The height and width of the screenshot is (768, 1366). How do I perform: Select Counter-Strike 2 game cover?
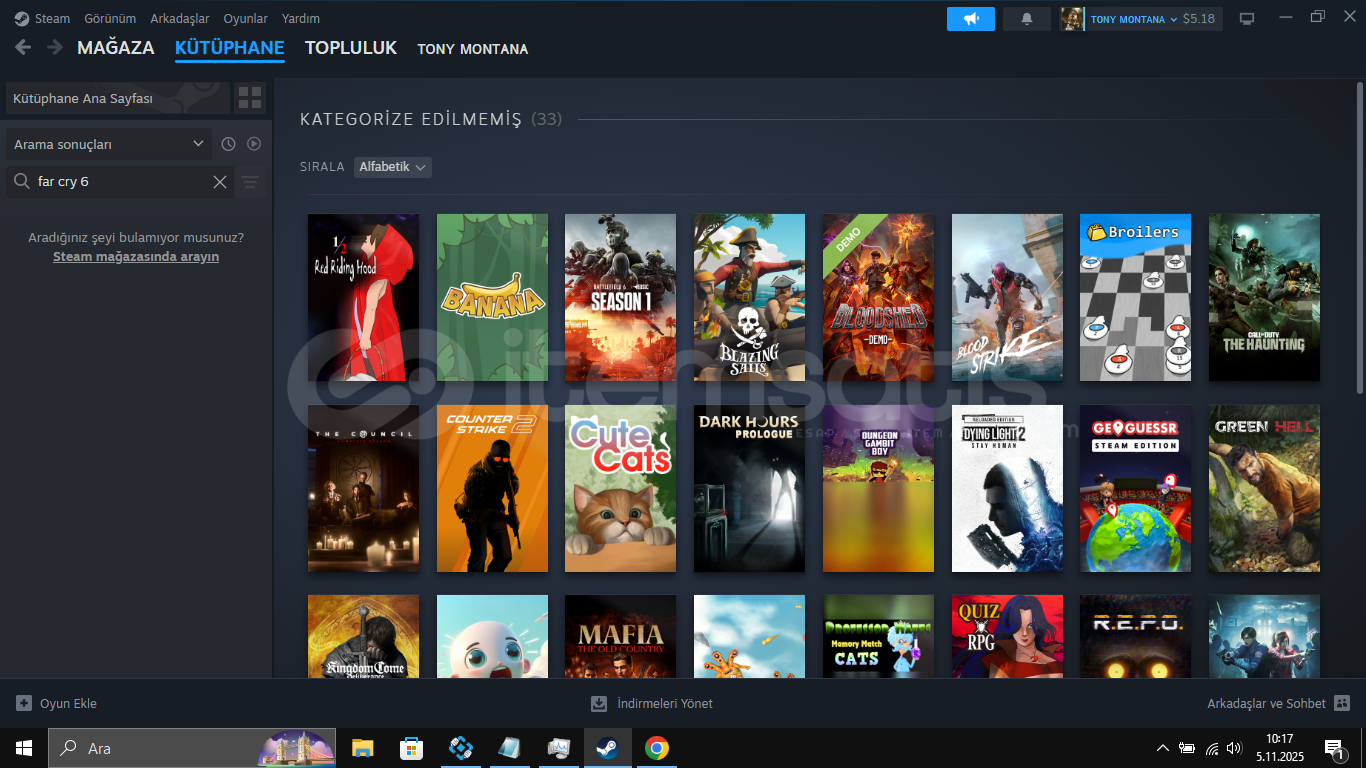[x=492, y=488]
